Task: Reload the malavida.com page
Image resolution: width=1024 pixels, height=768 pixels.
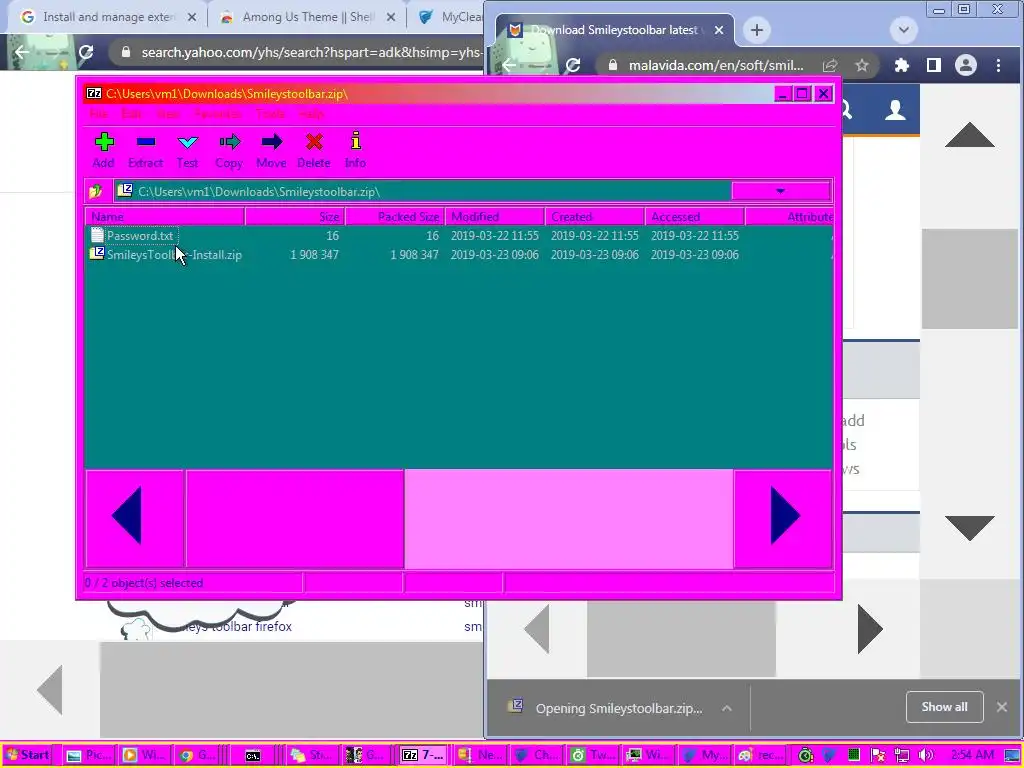Action: pyautogui.click(x=573, y=65)
